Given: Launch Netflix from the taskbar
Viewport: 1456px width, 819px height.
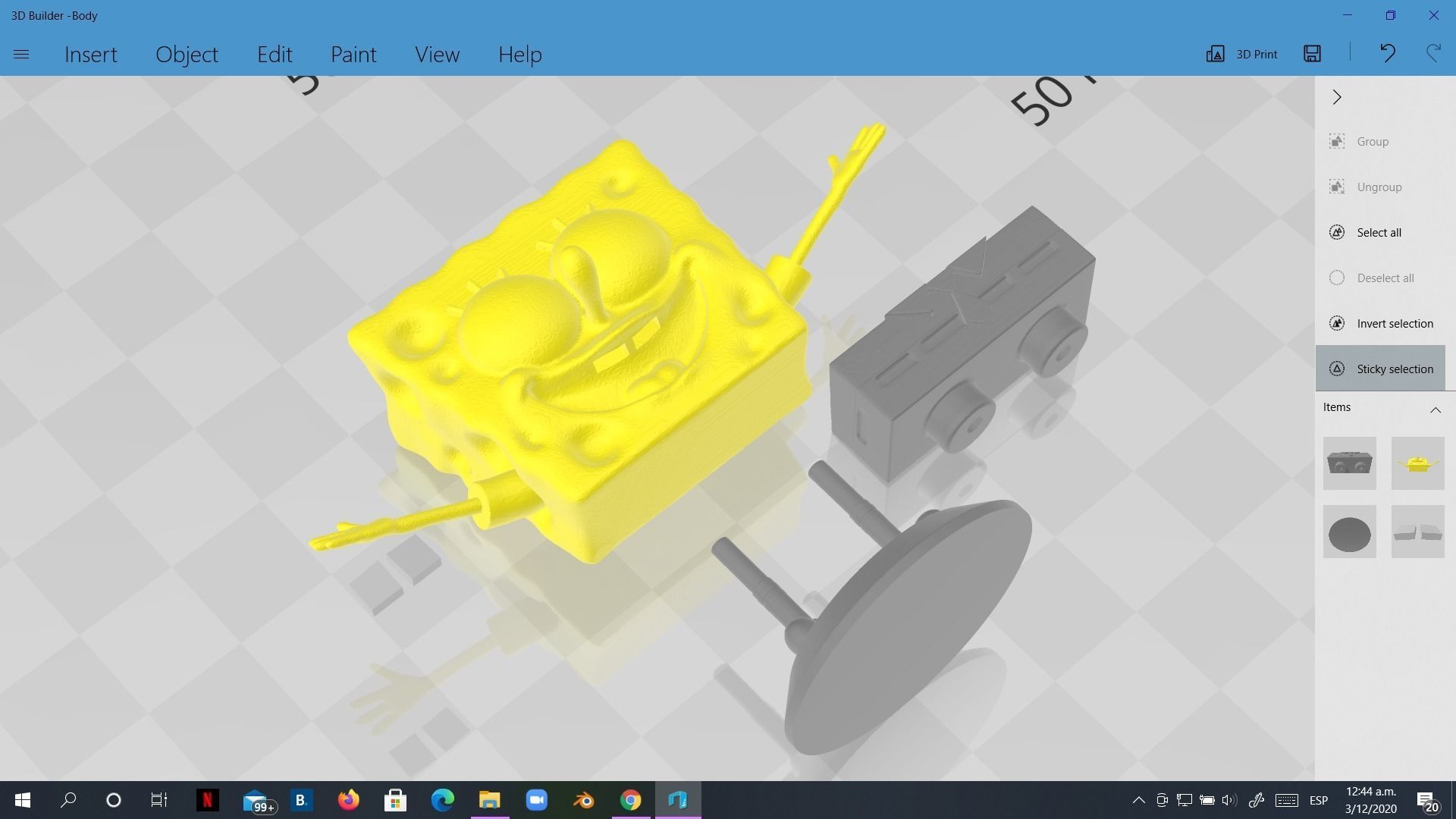Looking at the screenshot, I should point(207,800).
